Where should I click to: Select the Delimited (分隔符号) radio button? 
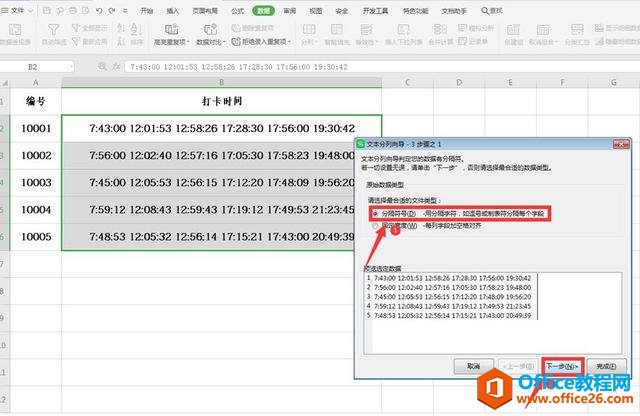(375, 213)
